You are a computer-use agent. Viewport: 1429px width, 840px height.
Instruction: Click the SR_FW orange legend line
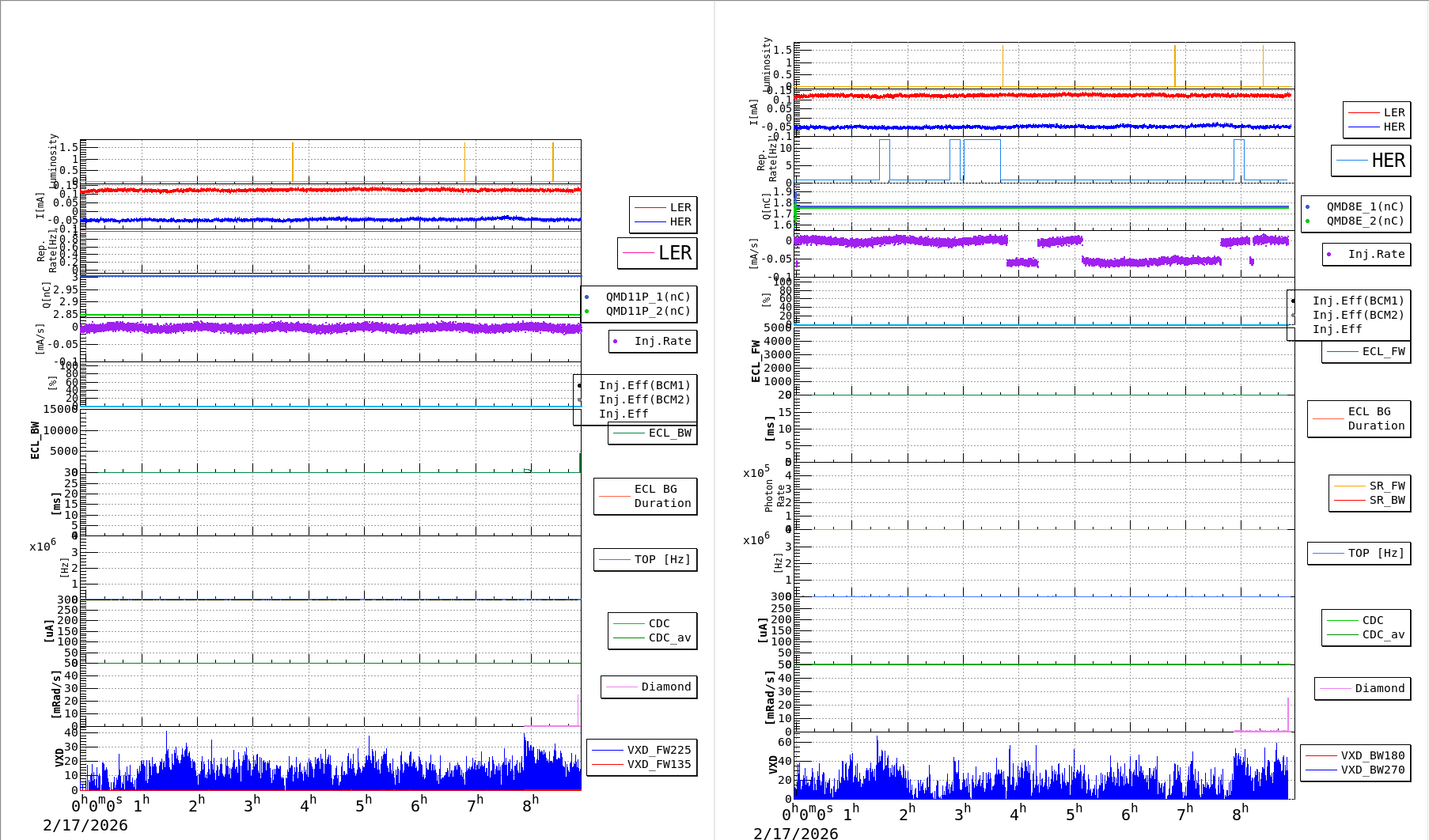[x=1349, y=486]
